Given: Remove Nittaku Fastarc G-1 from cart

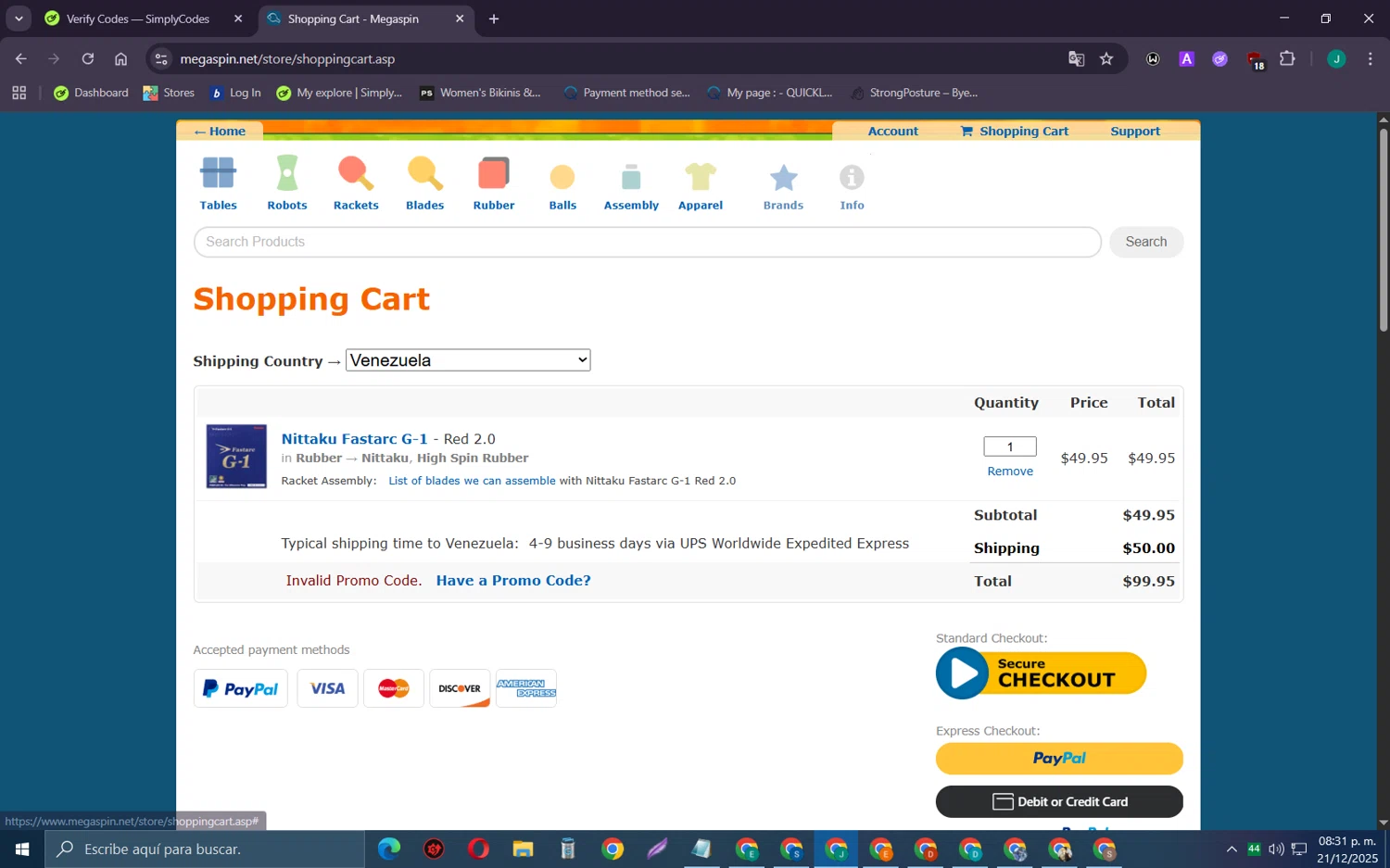Looking at the screenshot, I should pos(1010,472).
